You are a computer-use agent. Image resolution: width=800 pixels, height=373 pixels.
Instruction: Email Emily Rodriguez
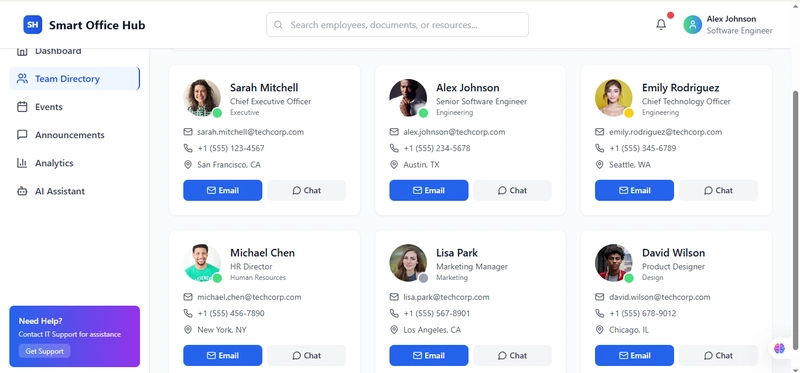[634, 190]
